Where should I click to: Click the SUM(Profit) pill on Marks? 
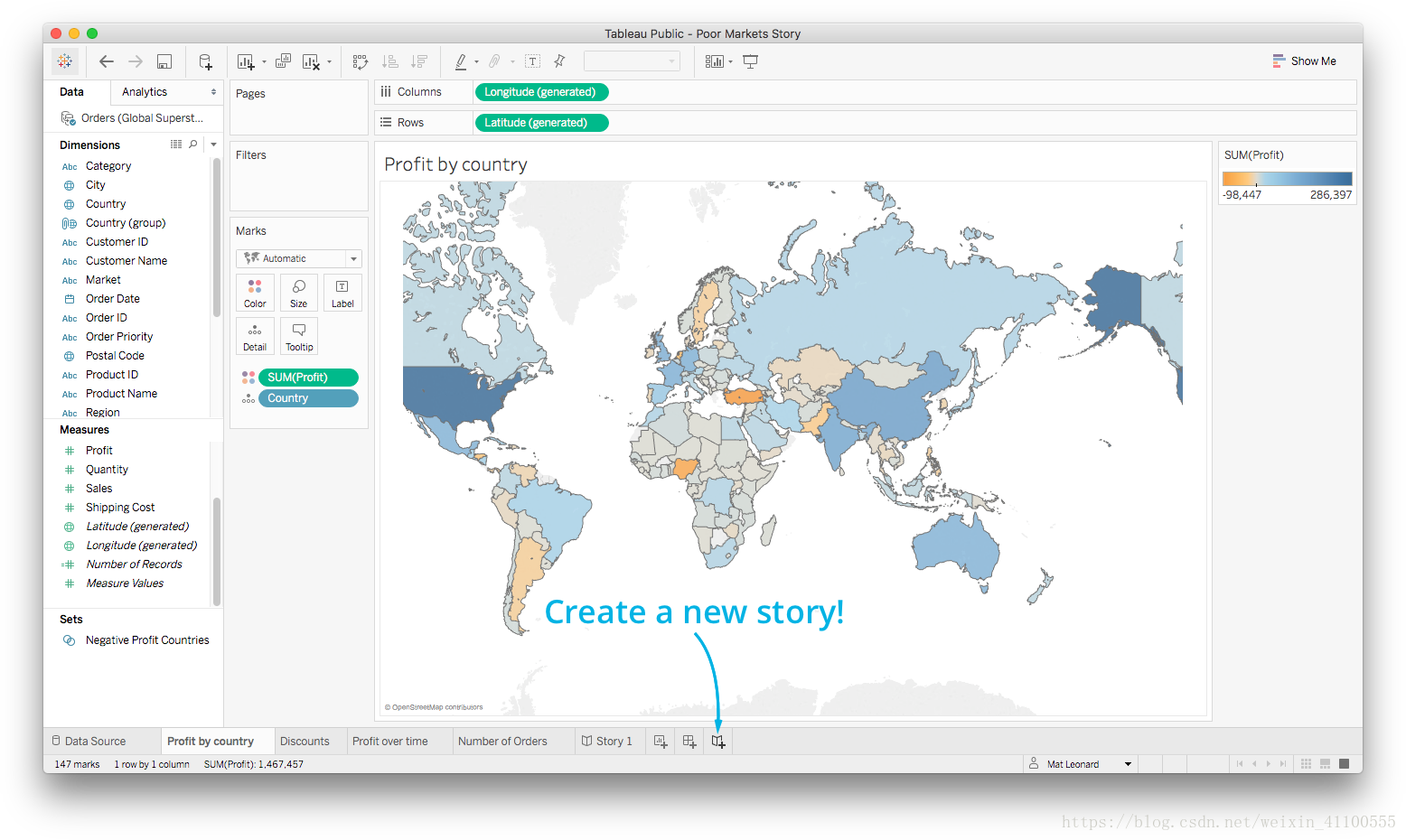coord(308,378)
